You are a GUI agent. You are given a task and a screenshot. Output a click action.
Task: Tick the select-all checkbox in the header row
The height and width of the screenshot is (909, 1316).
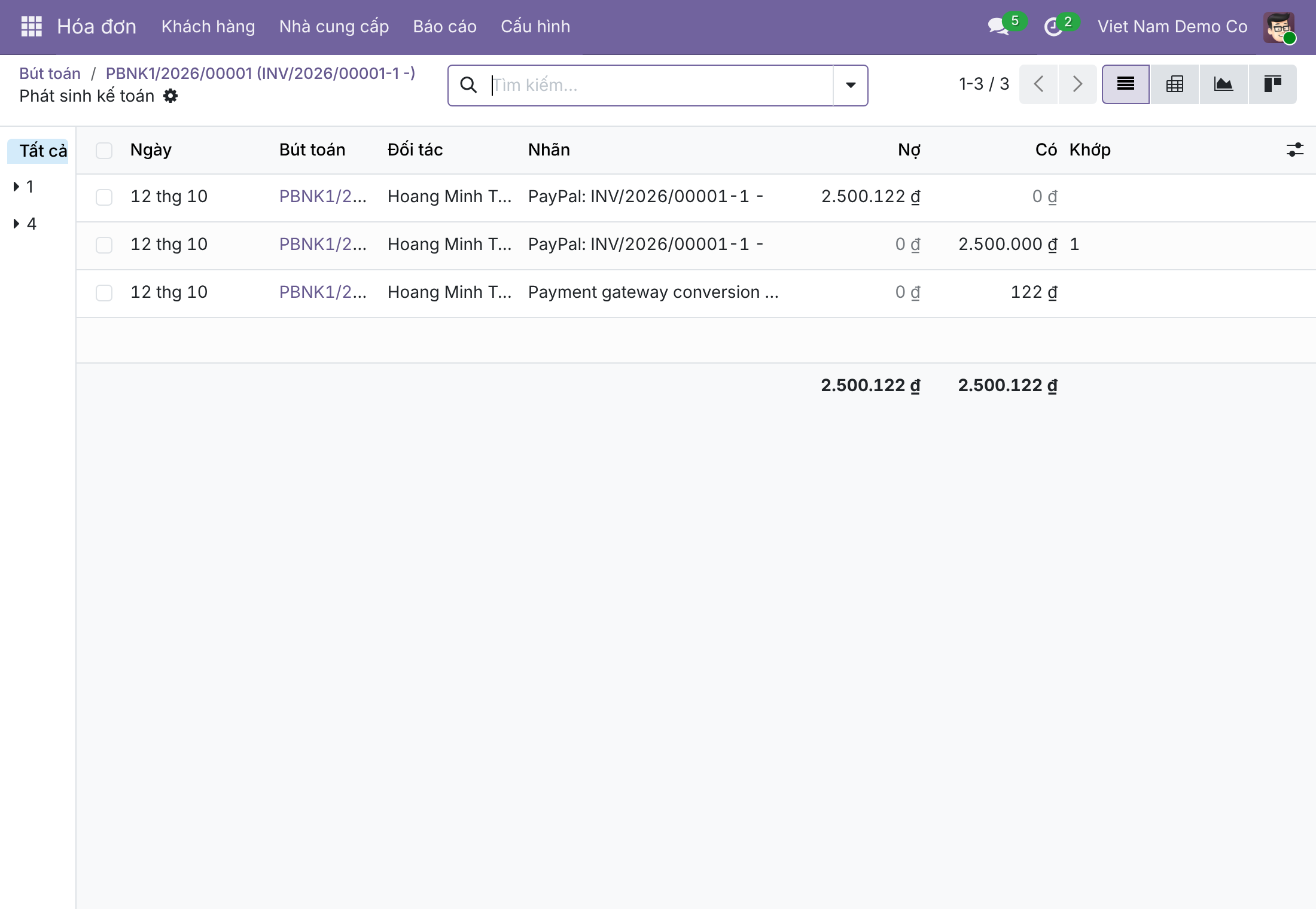click(x=104, y=150)
